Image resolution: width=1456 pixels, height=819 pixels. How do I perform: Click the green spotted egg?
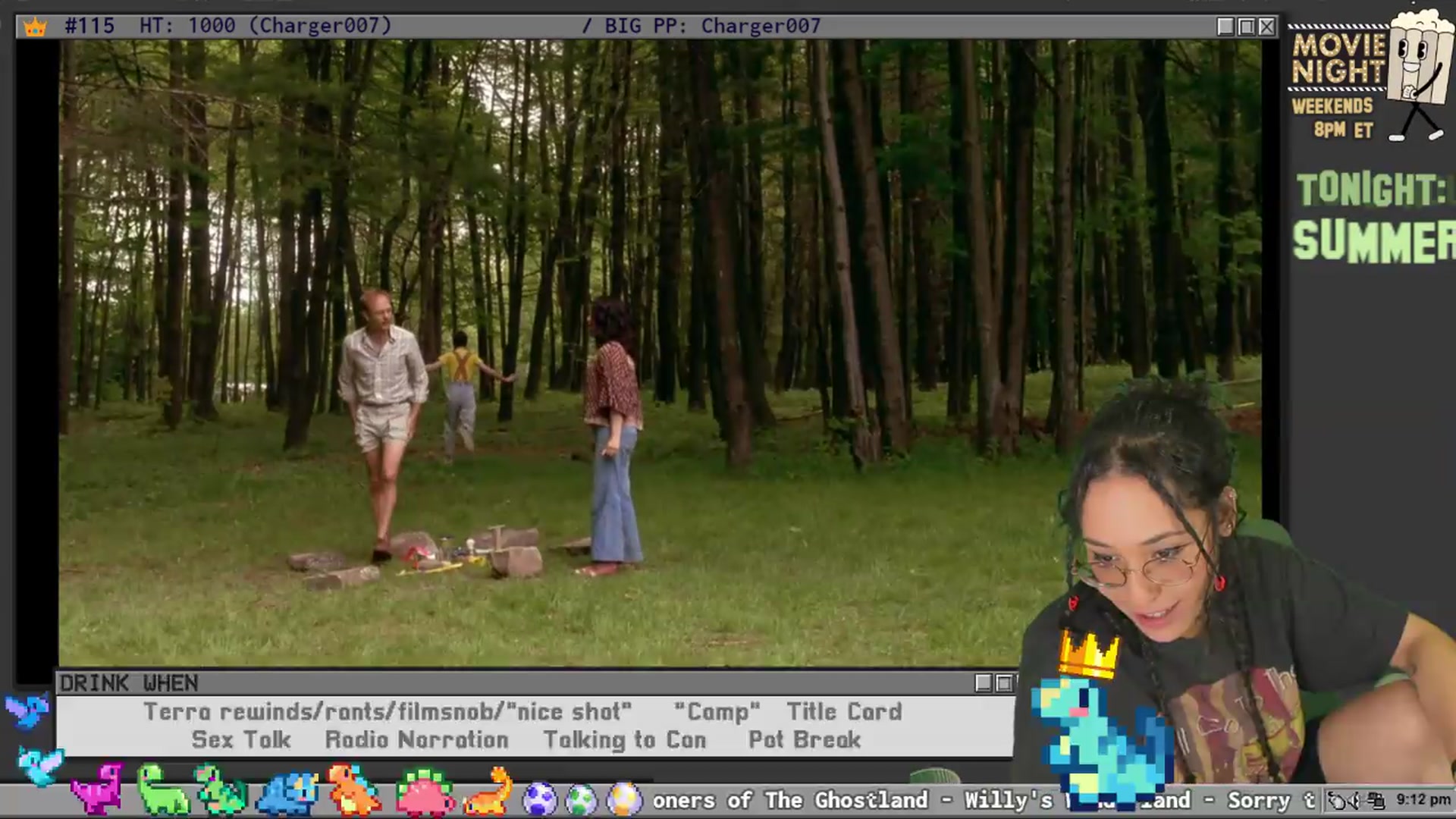582,800
